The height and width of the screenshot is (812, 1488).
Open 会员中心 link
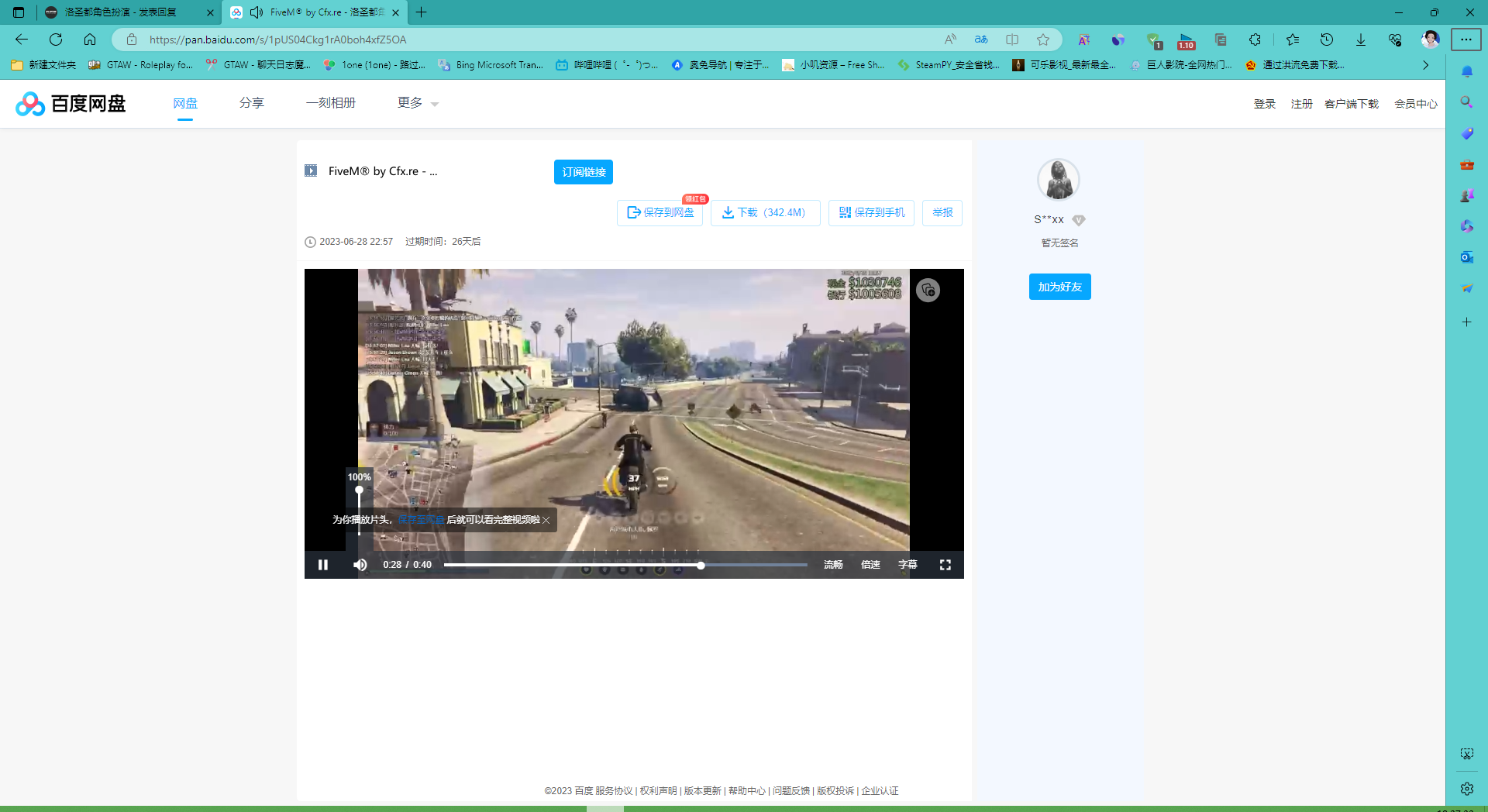[1416, 104]
